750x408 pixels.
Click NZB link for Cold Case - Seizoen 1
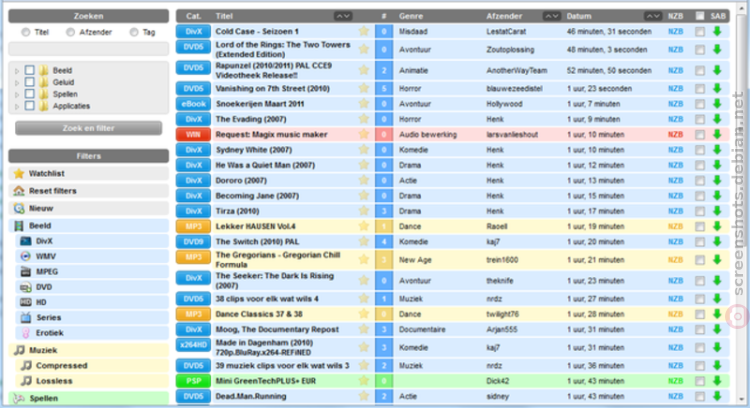tap(675, 32)
